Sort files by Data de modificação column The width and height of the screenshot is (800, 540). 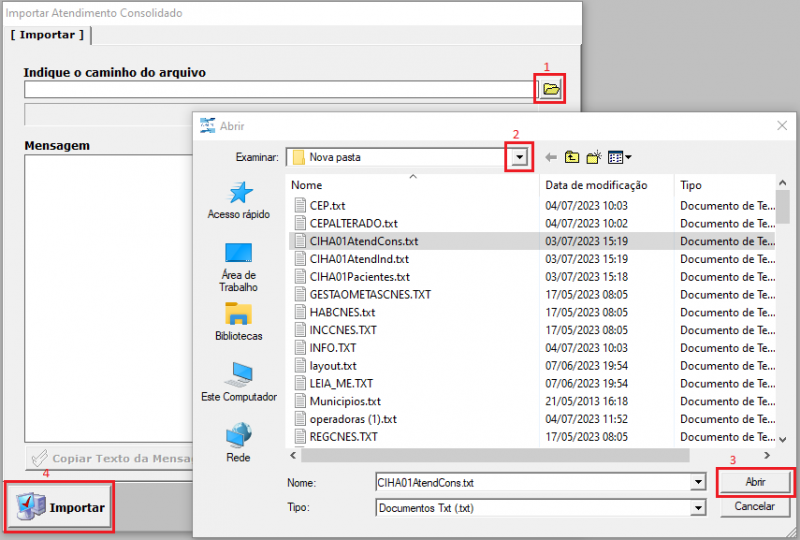[596, 185]
